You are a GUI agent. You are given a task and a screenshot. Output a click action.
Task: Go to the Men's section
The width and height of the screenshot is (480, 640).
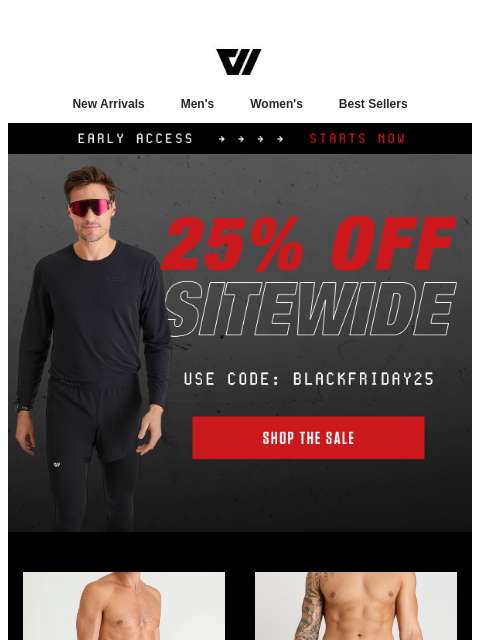click(197, 104)
